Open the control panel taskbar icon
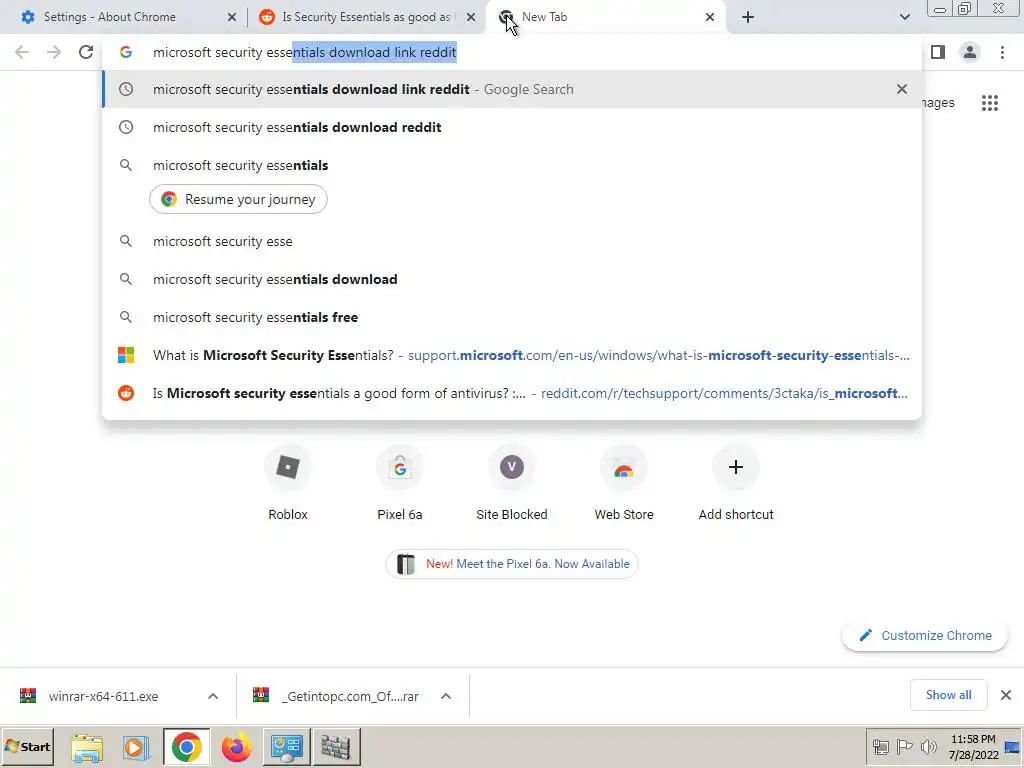This screenshot has width=1024, height=768. tap(286, 747)
